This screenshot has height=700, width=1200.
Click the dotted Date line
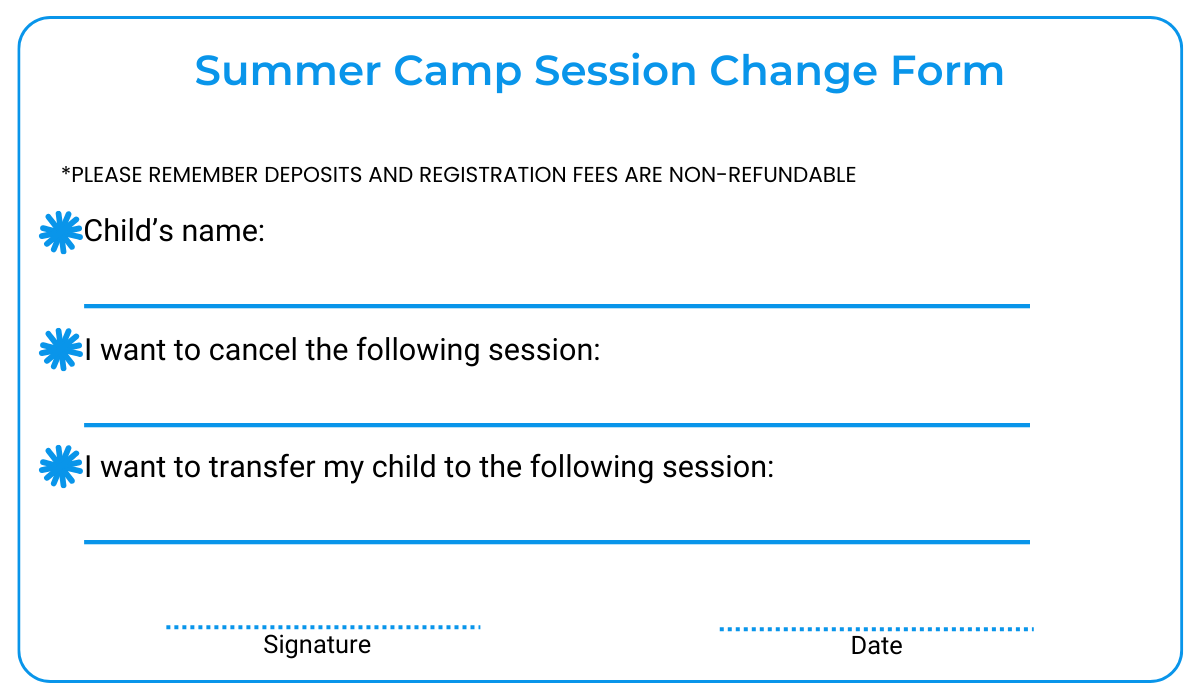point(876,628)
